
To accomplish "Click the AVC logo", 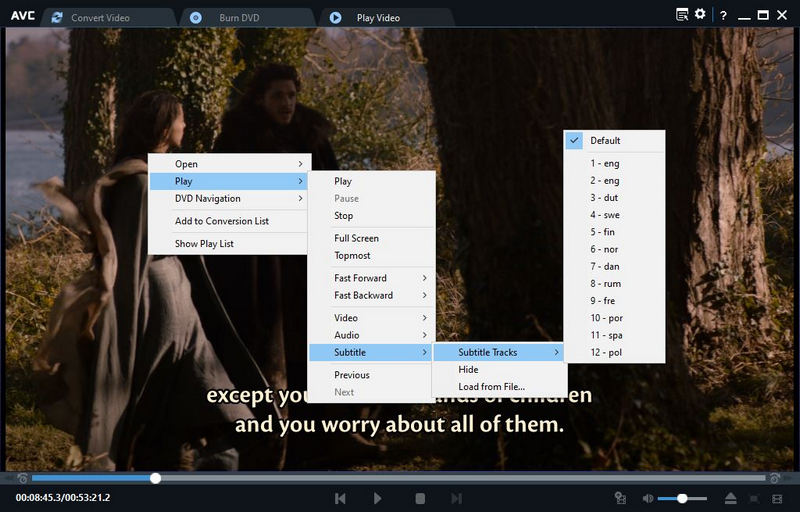I will (x=23, y=16).
